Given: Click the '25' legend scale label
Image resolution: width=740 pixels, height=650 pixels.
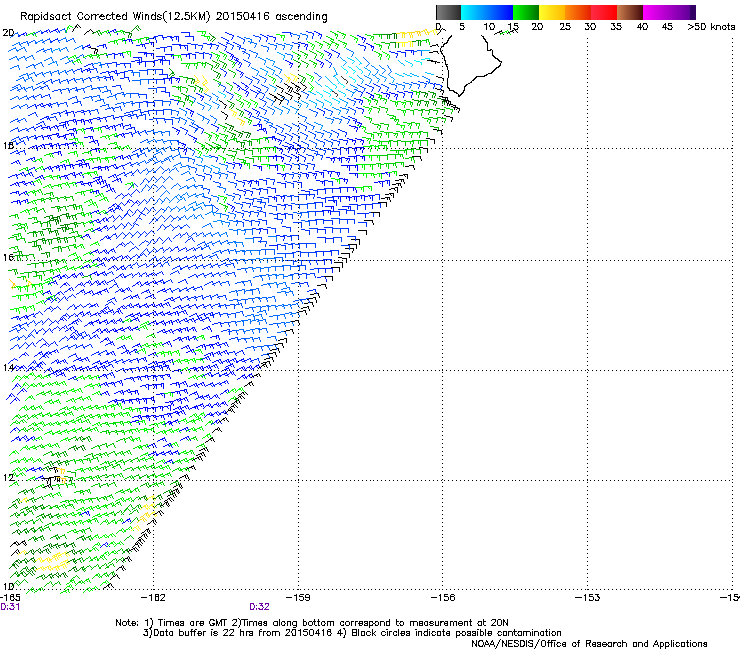Looking at the screenshot, I should [564, 27].
